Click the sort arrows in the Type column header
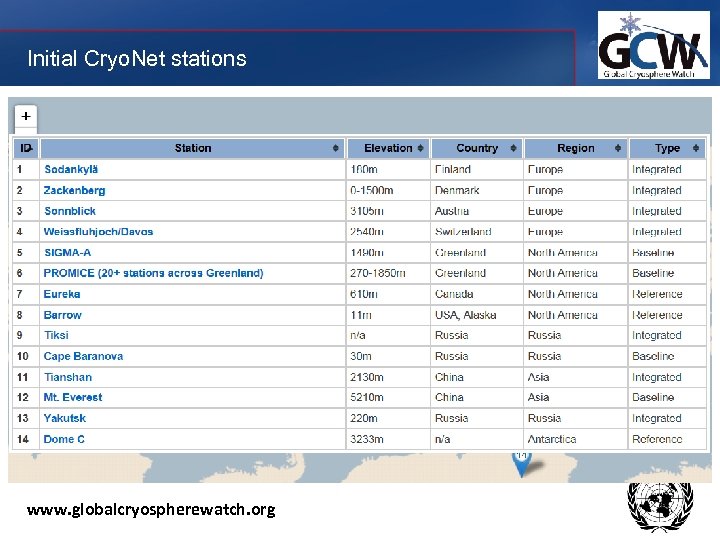The image size is (720, 540). [x=696, y=148]
